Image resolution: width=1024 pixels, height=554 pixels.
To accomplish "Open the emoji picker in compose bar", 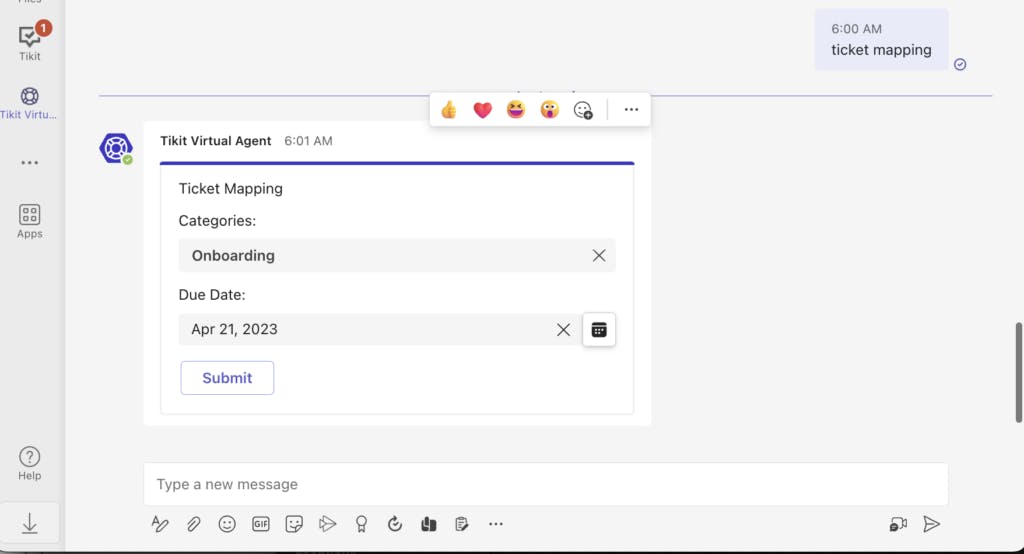I will (227, 524).
